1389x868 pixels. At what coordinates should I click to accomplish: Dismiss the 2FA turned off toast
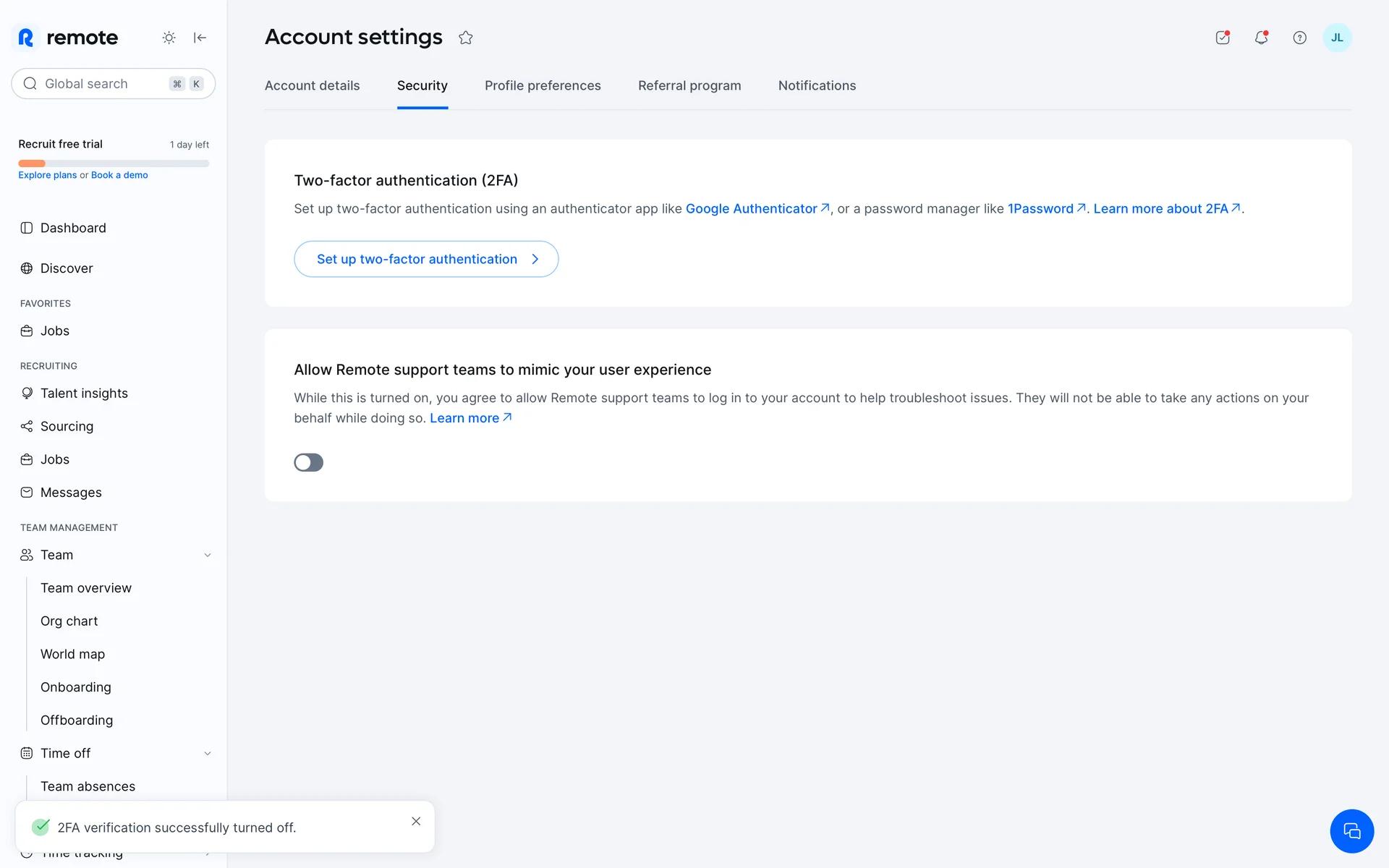pyautogui.click(x=416, y=821)
